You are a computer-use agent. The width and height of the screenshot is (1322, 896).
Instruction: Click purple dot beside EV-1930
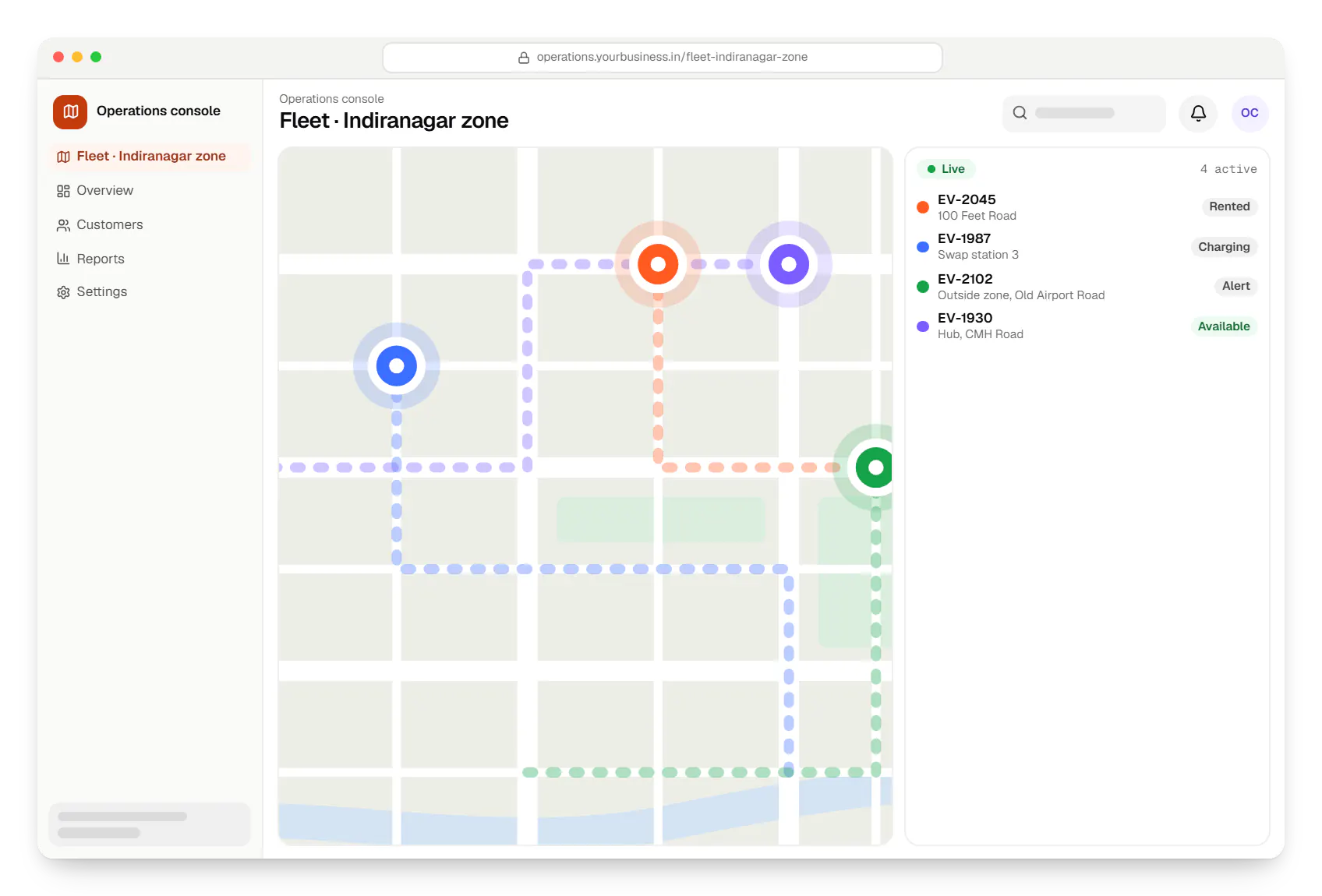point(923,326)
